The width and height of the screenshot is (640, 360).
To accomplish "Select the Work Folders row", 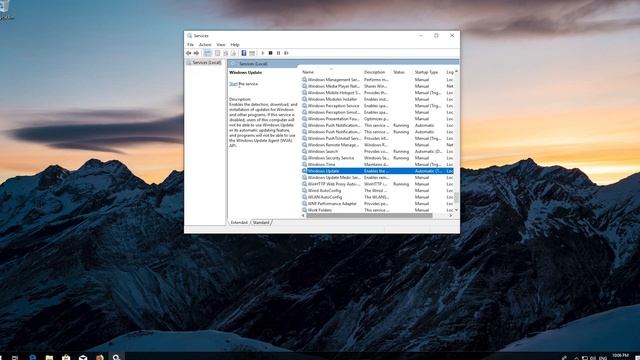I will click(x=378, y=210).
